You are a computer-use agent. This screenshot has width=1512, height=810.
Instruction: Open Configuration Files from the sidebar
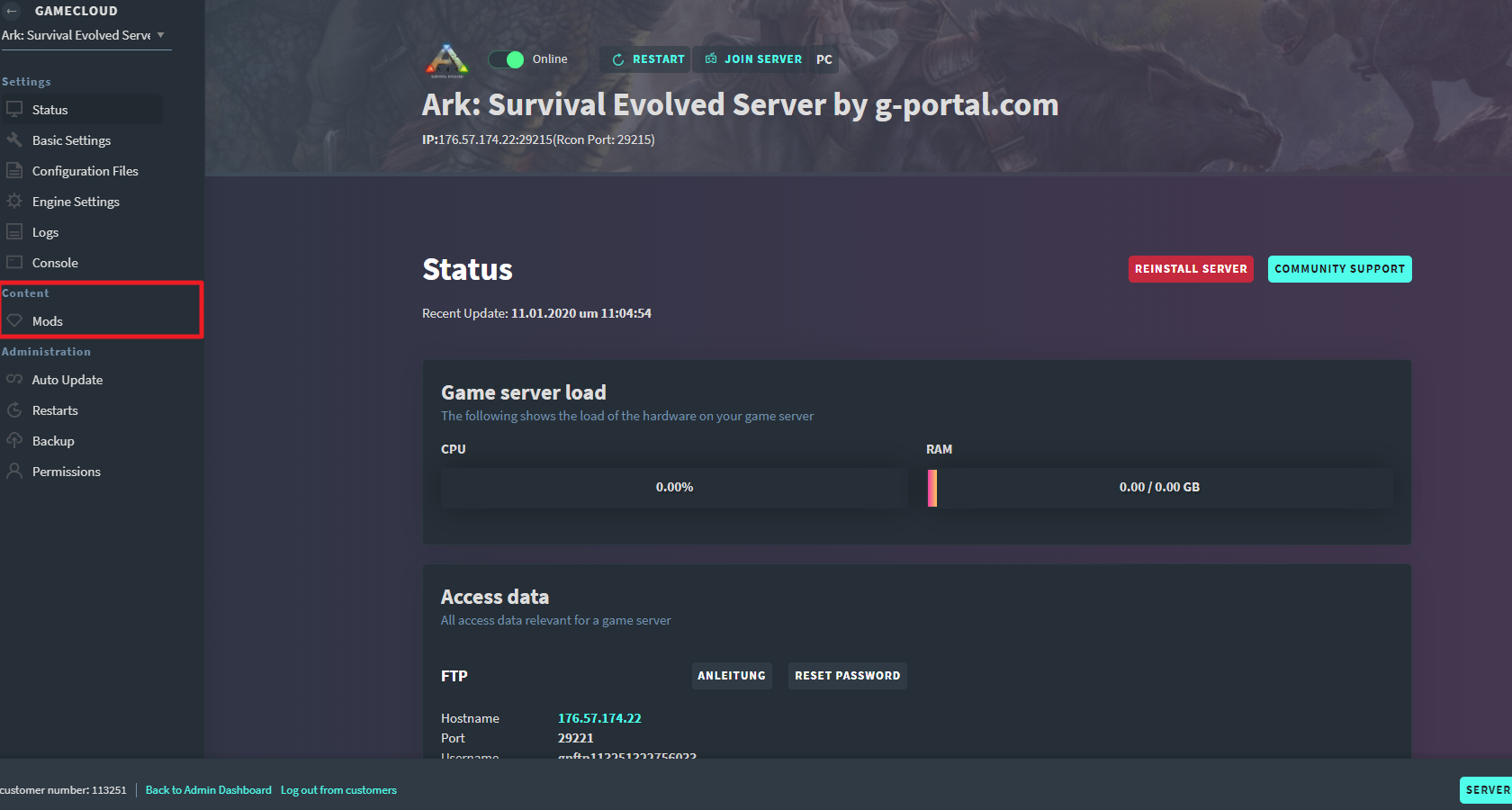coord(85,170)
